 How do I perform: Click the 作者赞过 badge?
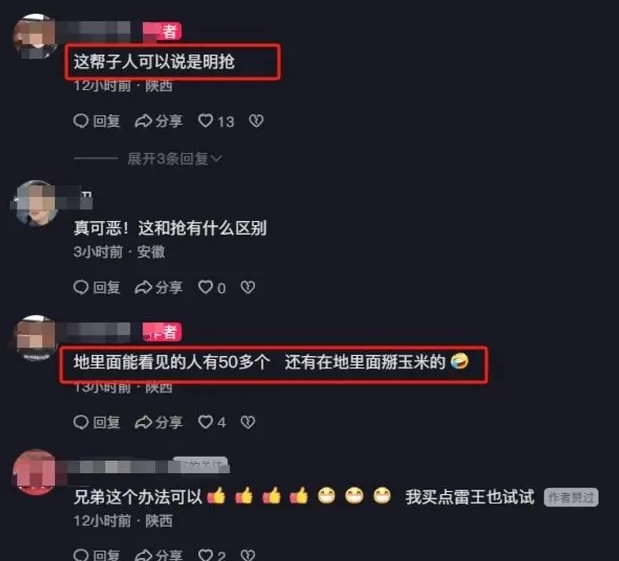(x=571, y=497)
